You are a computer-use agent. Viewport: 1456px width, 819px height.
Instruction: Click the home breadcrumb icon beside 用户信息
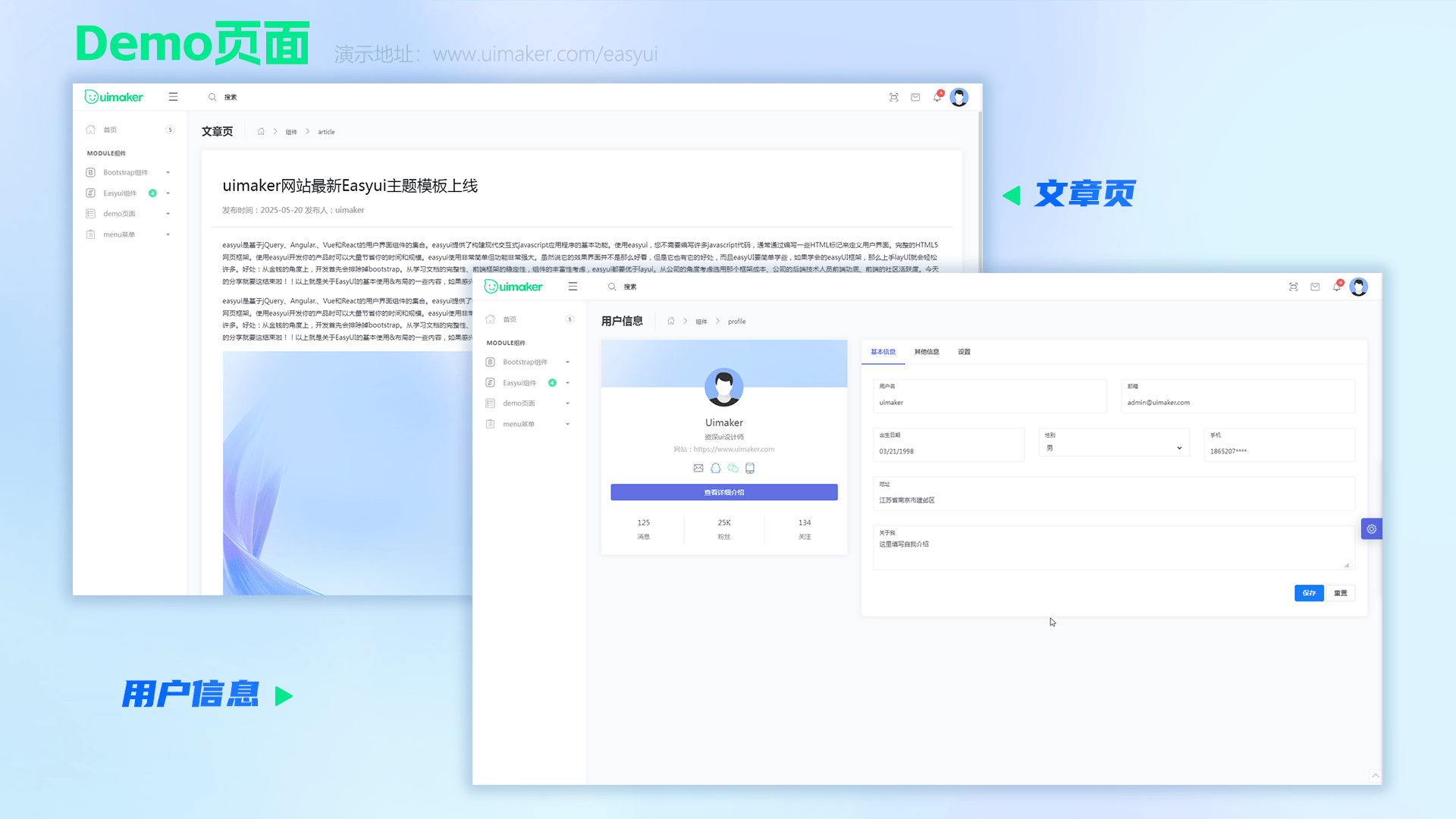[x=670, y=322]
